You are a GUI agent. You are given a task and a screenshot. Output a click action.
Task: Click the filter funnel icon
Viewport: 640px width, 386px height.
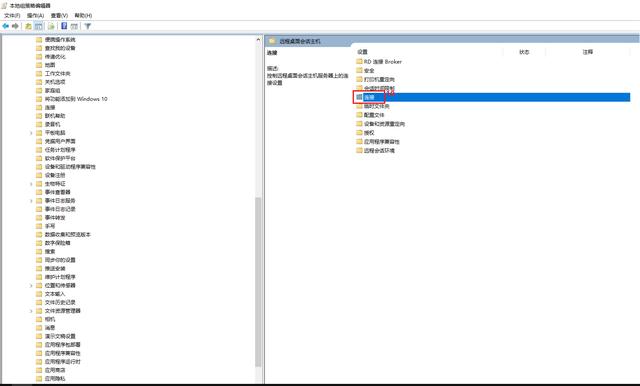[x=88, y=26]
